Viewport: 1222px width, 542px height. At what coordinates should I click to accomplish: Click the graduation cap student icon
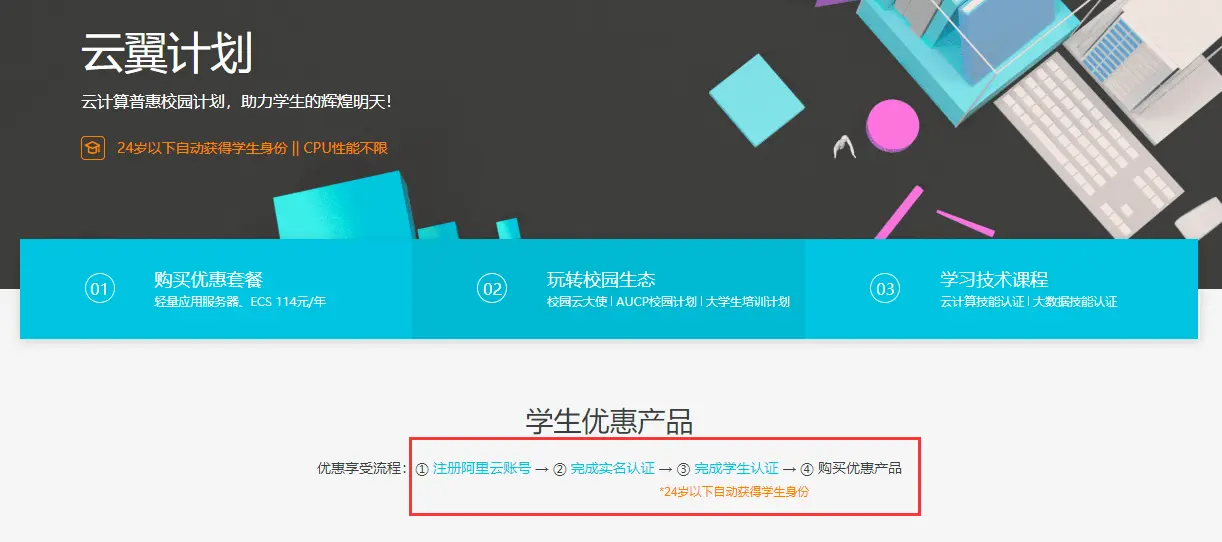click(x=93, y=148)
